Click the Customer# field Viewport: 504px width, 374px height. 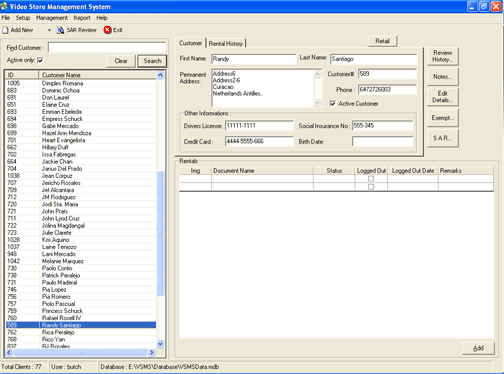387,74
